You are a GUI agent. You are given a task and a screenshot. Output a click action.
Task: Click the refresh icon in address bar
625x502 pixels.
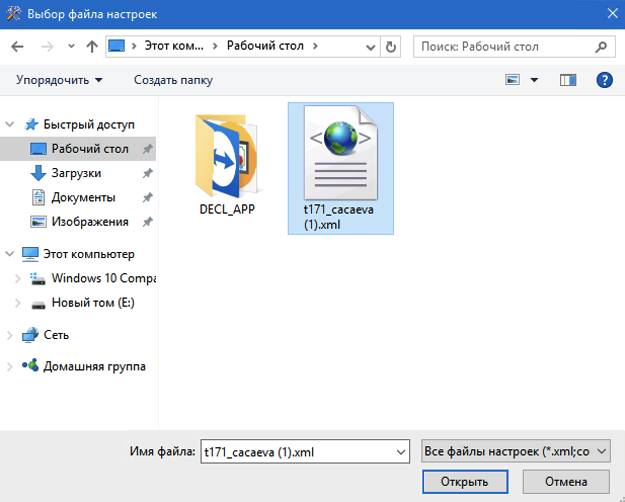tap(390, 46)
